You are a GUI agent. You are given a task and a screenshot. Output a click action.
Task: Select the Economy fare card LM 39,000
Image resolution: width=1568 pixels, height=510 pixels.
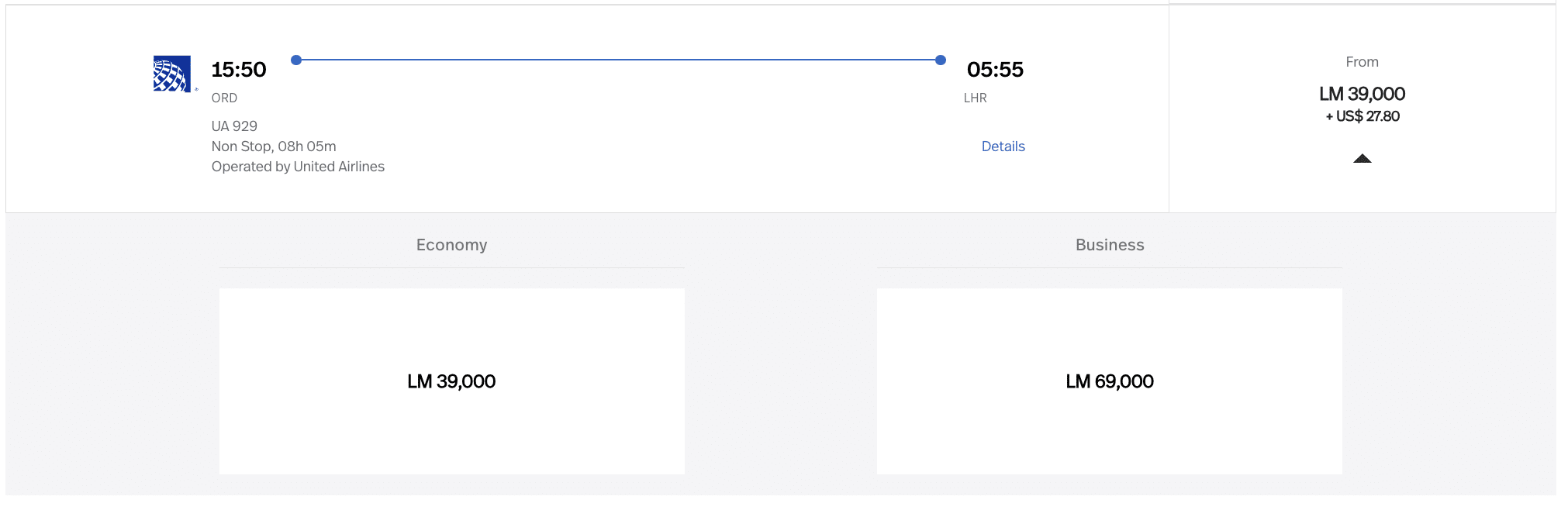[451, 381]
